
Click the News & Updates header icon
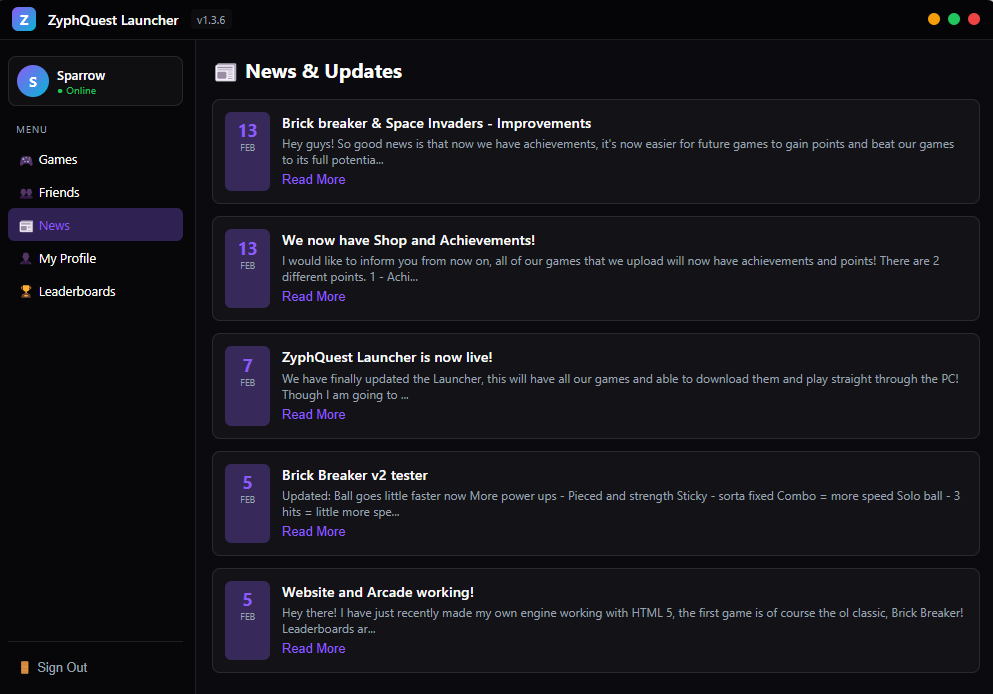point(225,71)
